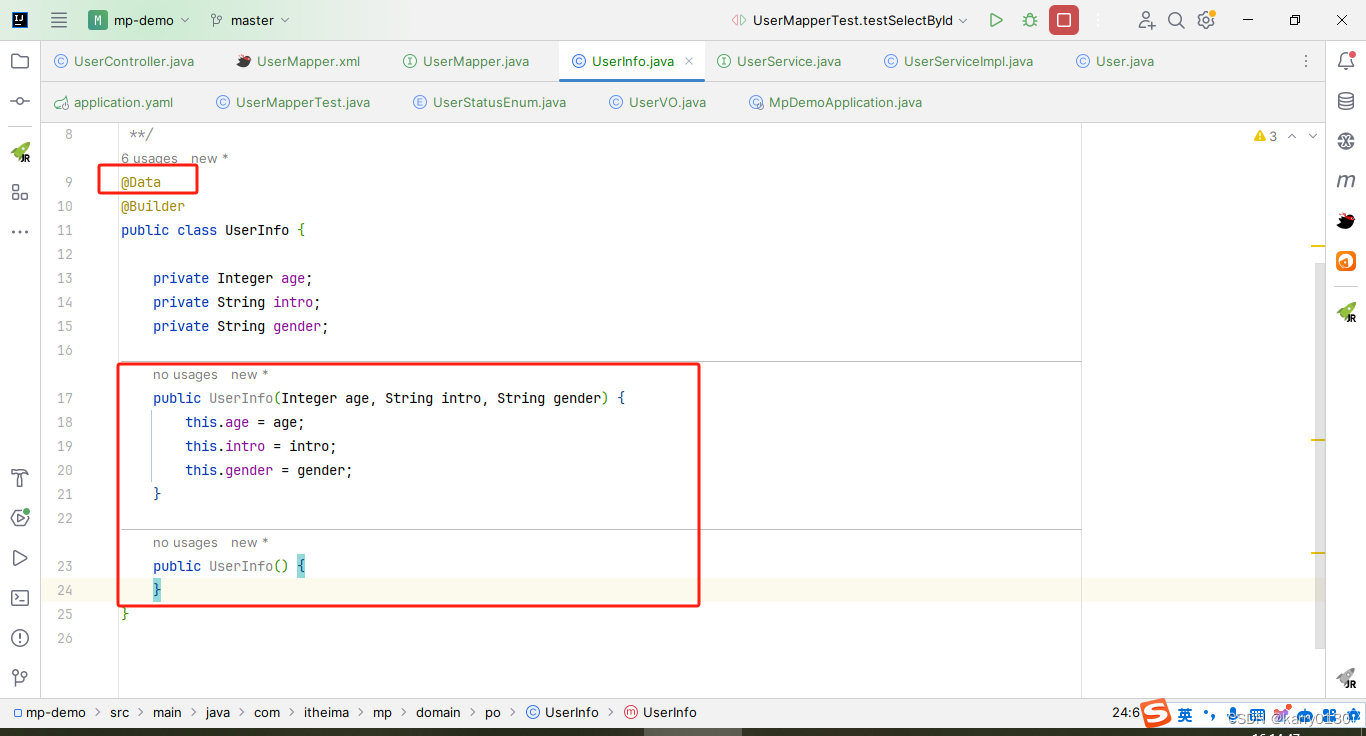1366x736 pixels.
Task: Click the editor vertical scrollbar
Action: coord(1319,455)
